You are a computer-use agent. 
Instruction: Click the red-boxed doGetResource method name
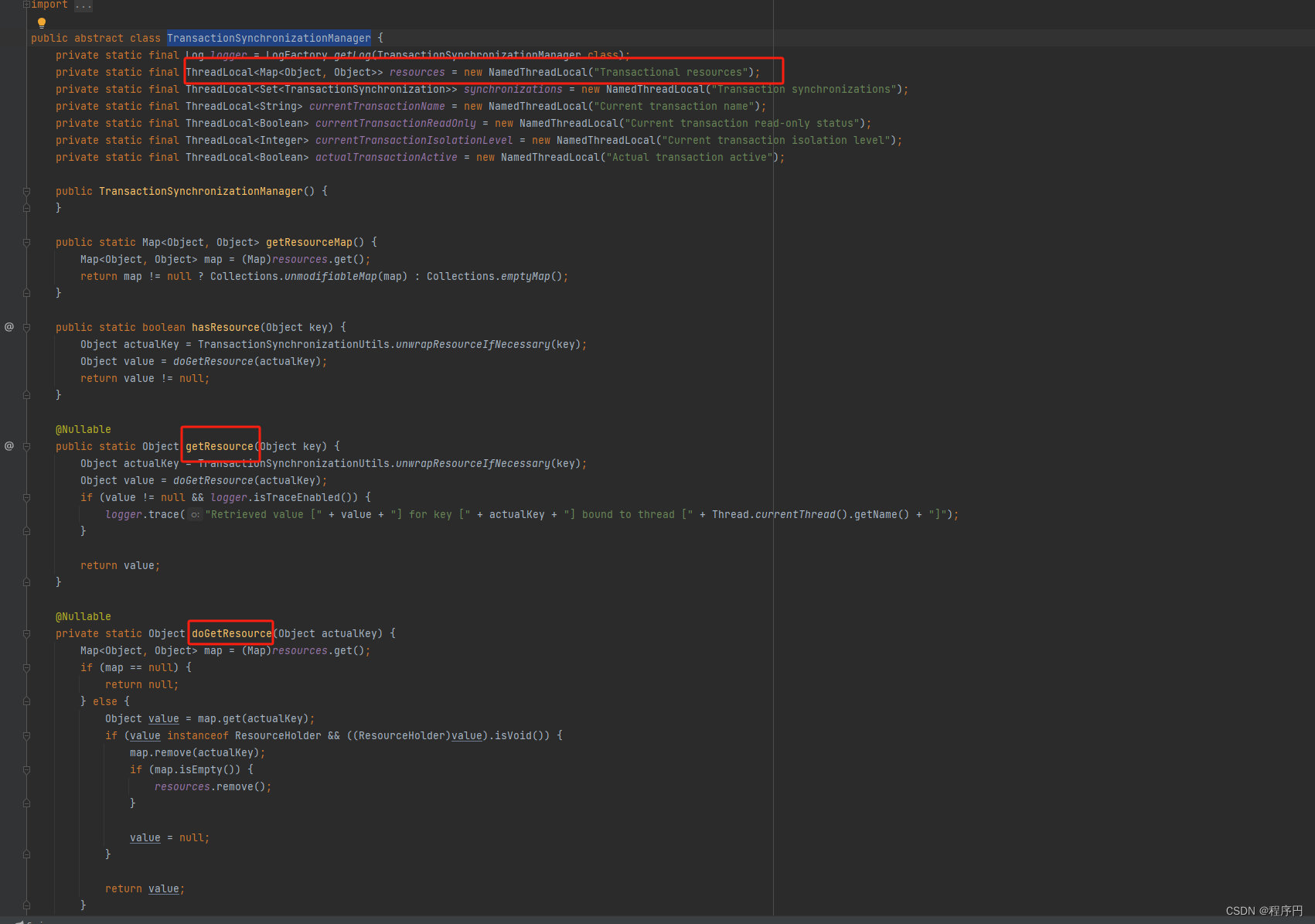tap(230, 633)
